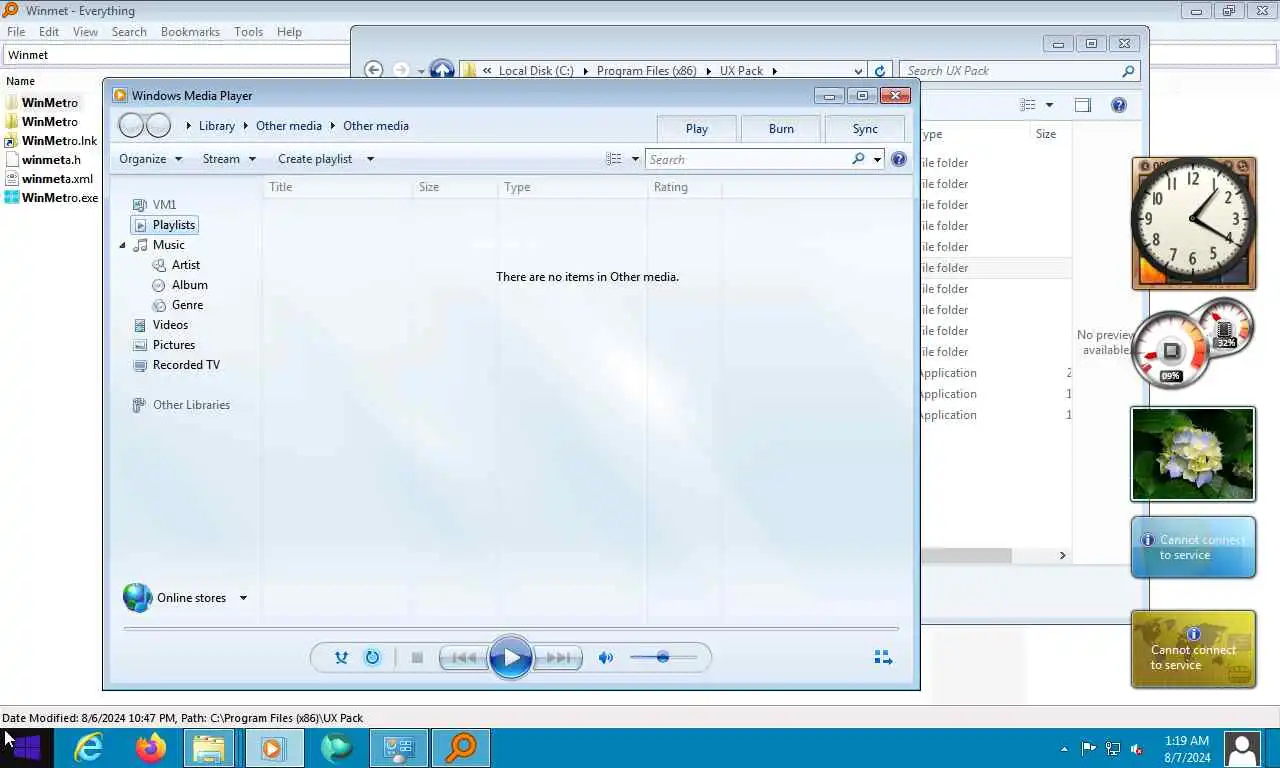Skip to next track button
Viewport: 1280px width, 768px height.
click(x=558, y=657)
